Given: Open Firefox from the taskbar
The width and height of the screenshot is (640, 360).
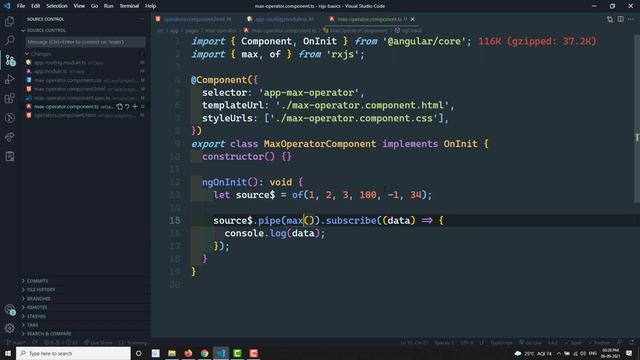Looking at the screenshot, I should [188, 353].
